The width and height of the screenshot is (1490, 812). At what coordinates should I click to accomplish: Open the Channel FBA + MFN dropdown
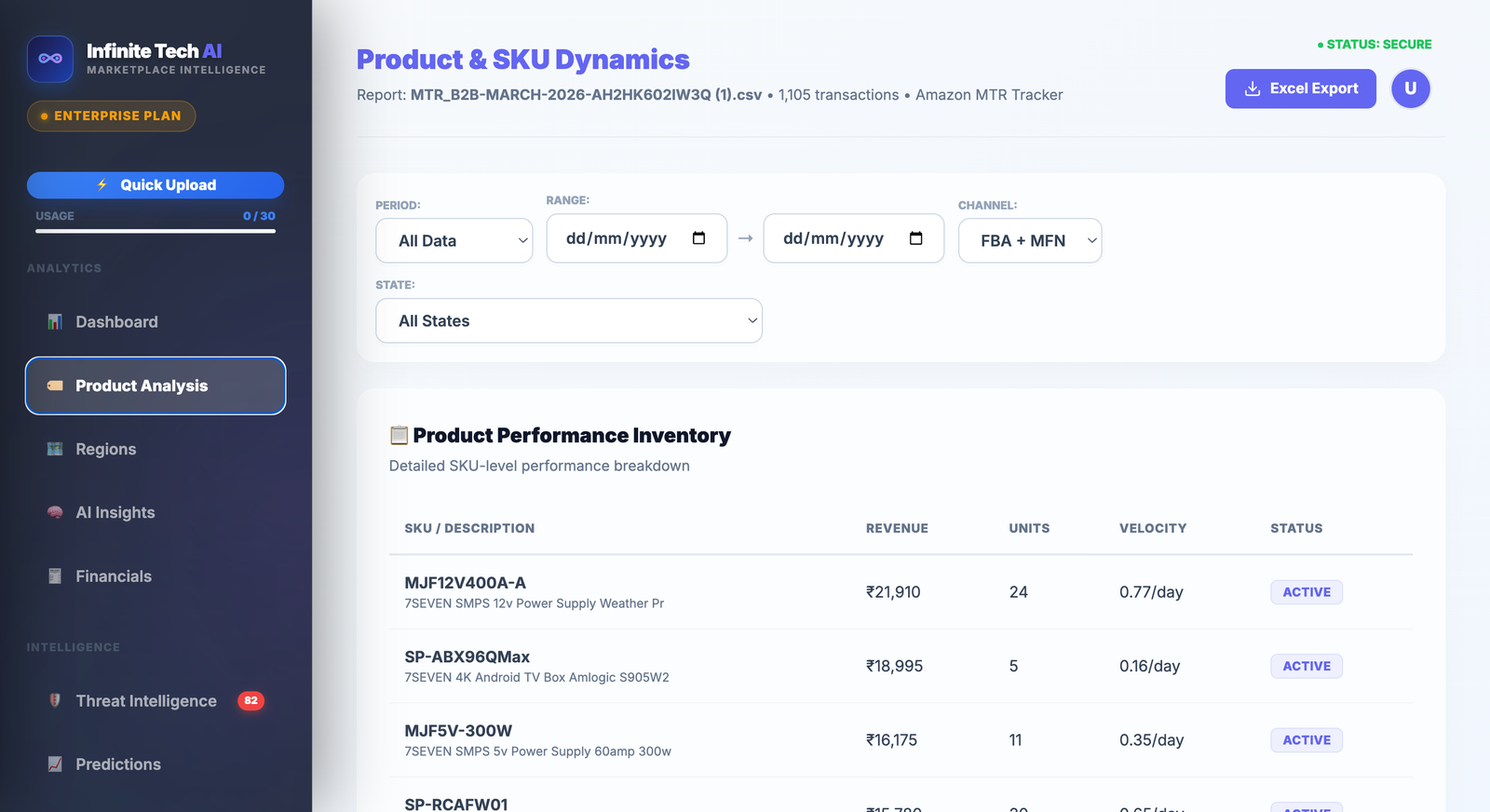coord(1030,240)
